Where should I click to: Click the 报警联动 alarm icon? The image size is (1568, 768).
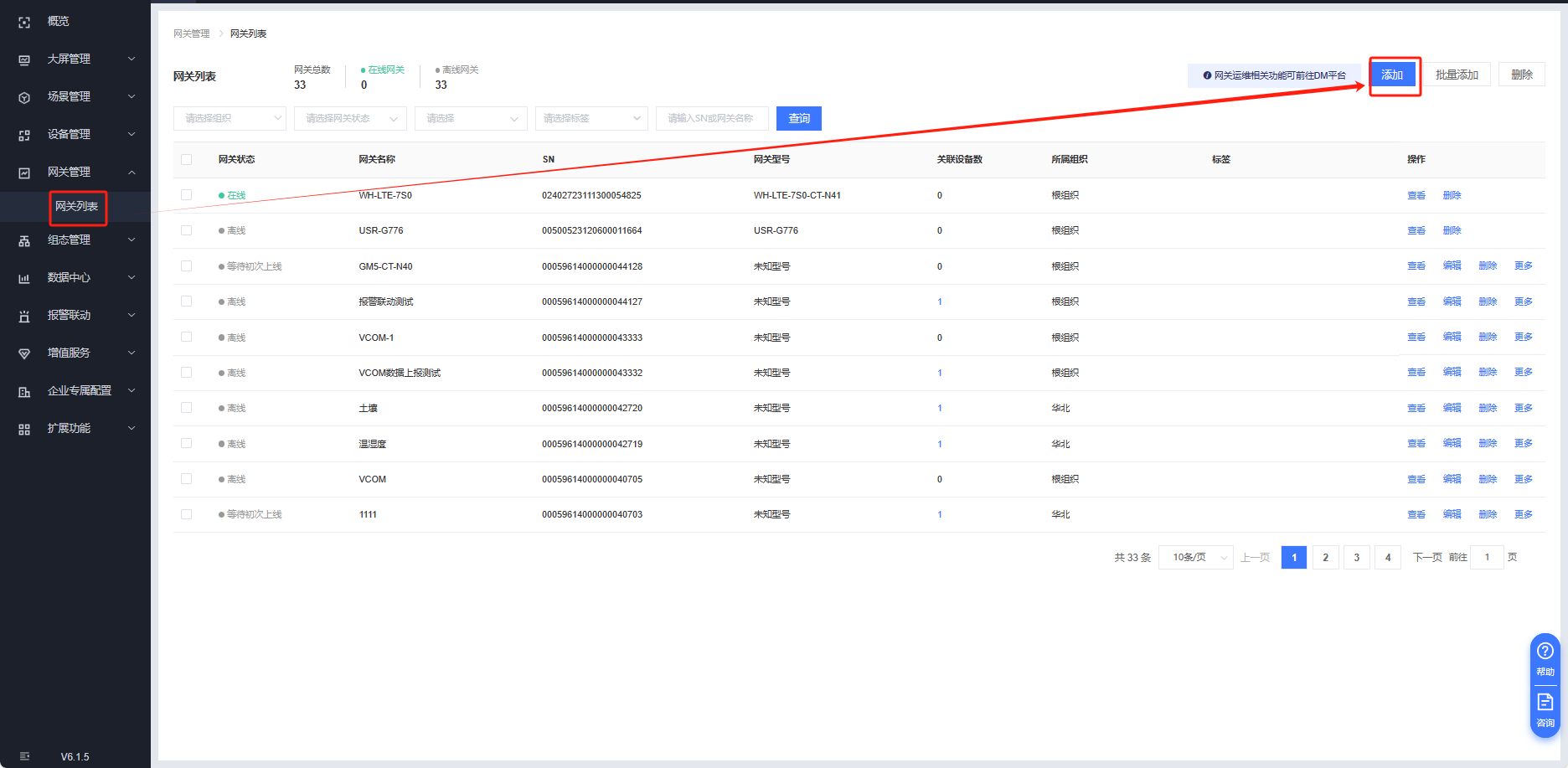pos(24,317)
